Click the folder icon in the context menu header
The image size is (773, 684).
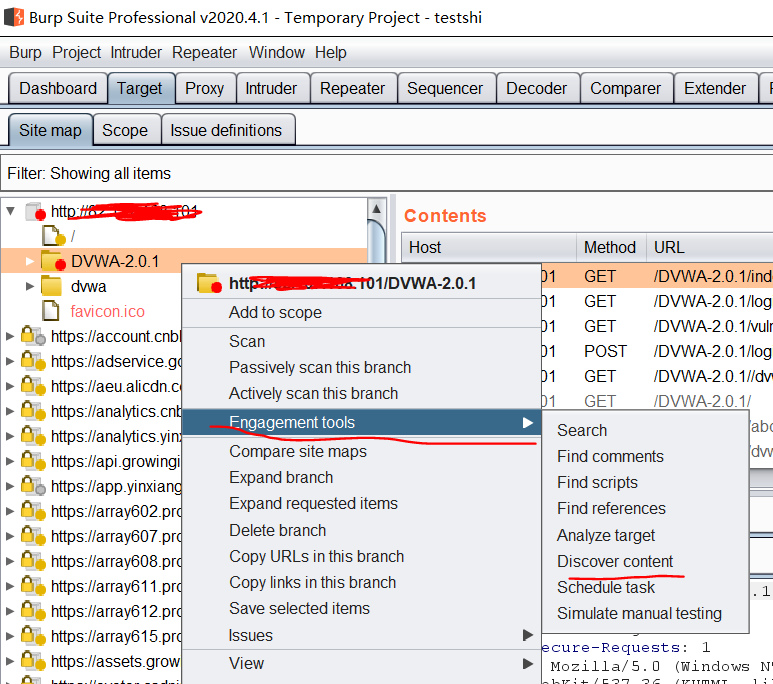(x=209, y=283)
